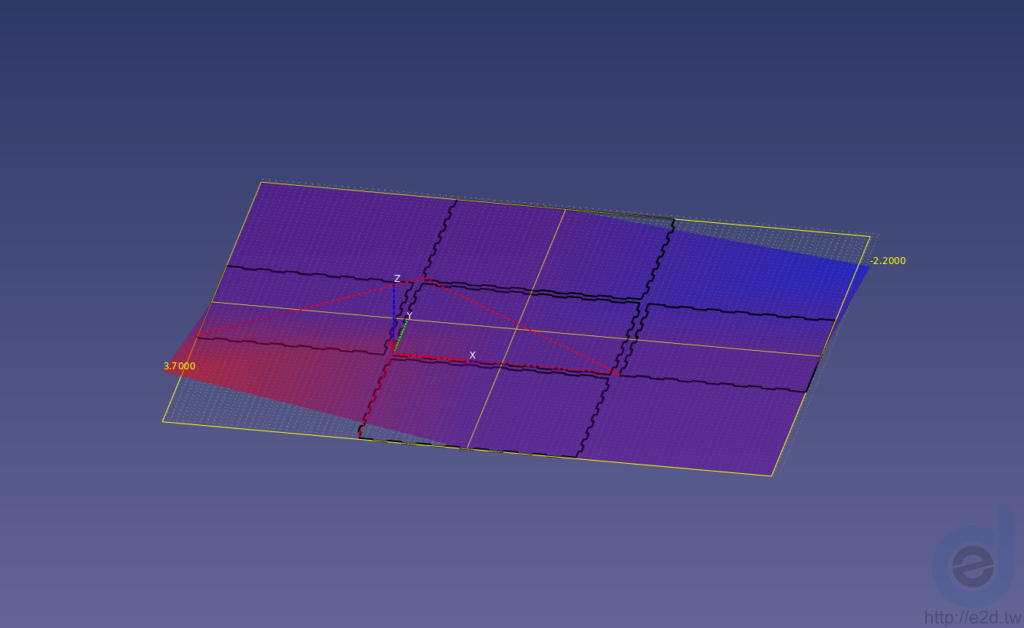The width and height of the screenshot is (1024, 628).
Task: Pick the green Y axis line
Action: 401,336
